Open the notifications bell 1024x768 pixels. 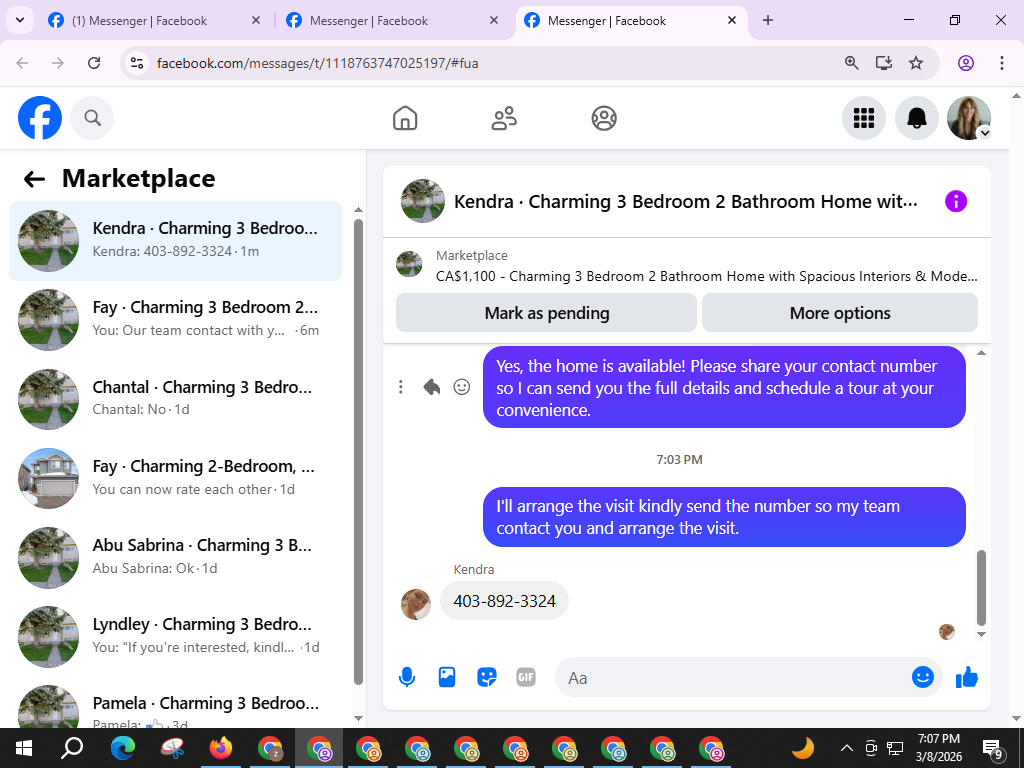917,118
